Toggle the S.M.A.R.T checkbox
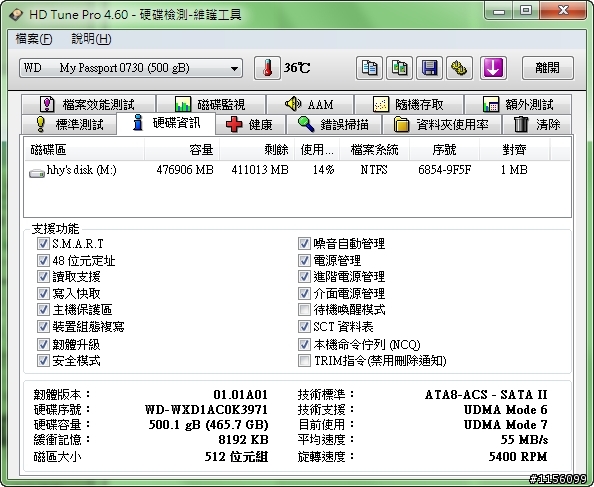Image resolution: width=594 pixels, height=487 pixels. [x=43, y=244]
